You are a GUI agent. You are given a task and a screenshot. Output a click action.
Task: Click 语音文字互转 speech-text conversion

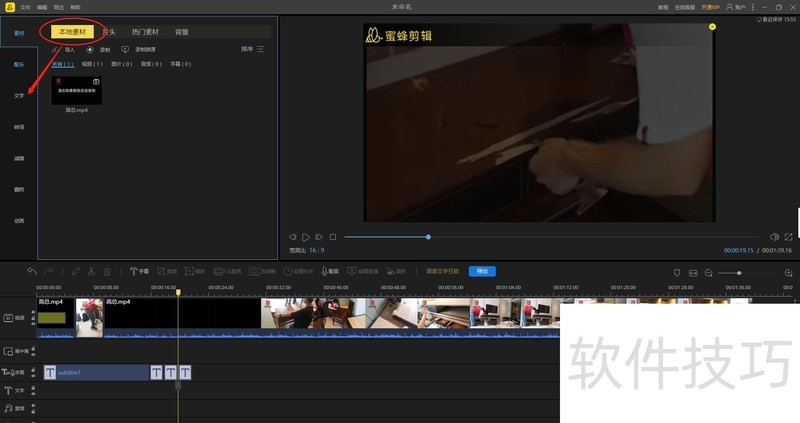click(442, 271)
